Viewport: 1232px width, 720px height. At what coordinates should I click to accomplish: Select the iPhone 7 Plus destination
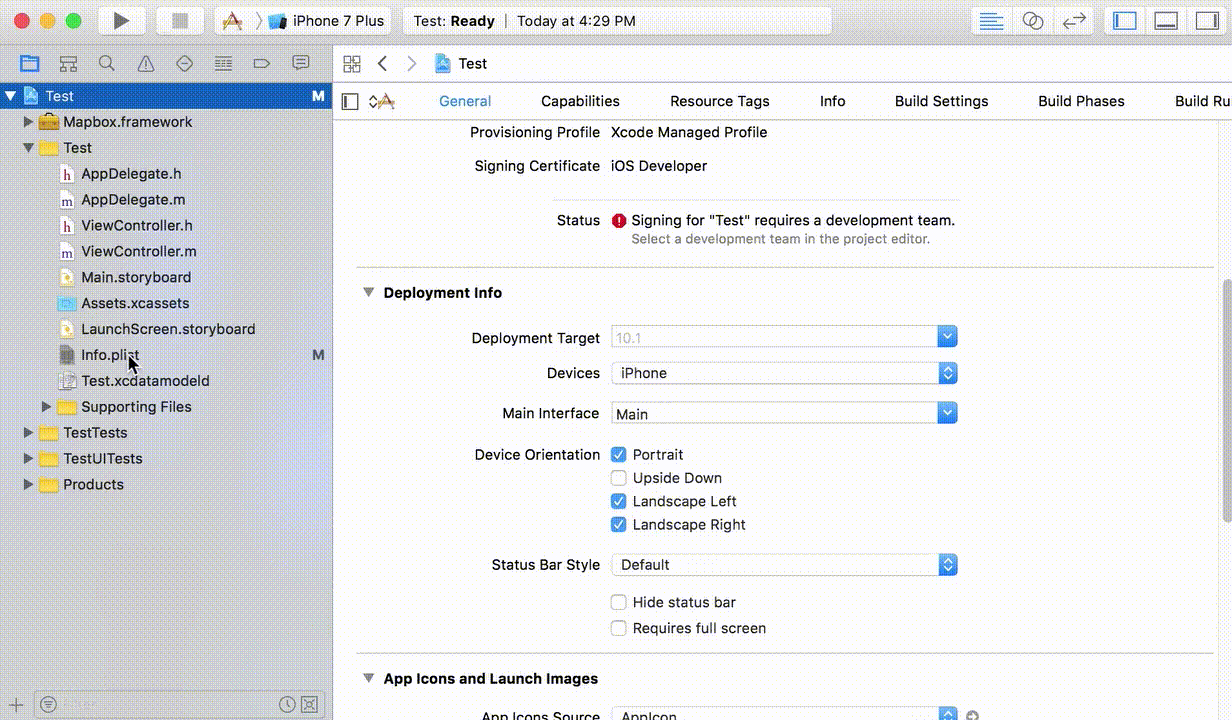[x=327, y=20]
